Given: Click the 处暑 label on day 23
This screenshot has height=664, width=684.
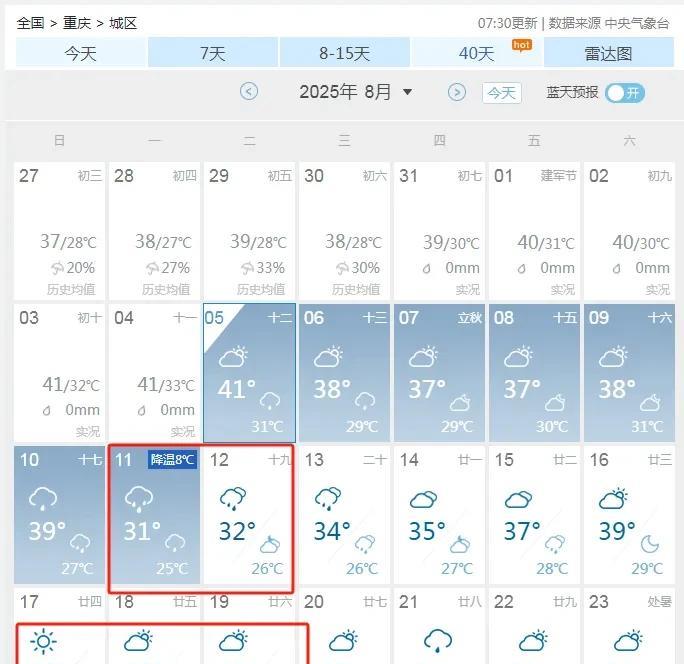Looking at the screenshot, I should 660,602.
